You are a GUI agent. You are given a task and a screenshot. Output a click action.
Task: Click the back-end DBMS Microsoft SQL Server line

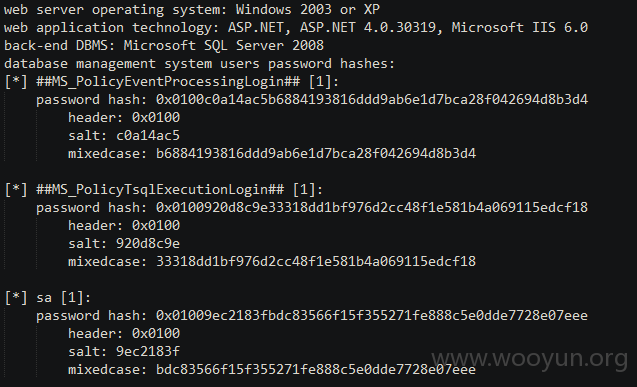click(164, 45)
